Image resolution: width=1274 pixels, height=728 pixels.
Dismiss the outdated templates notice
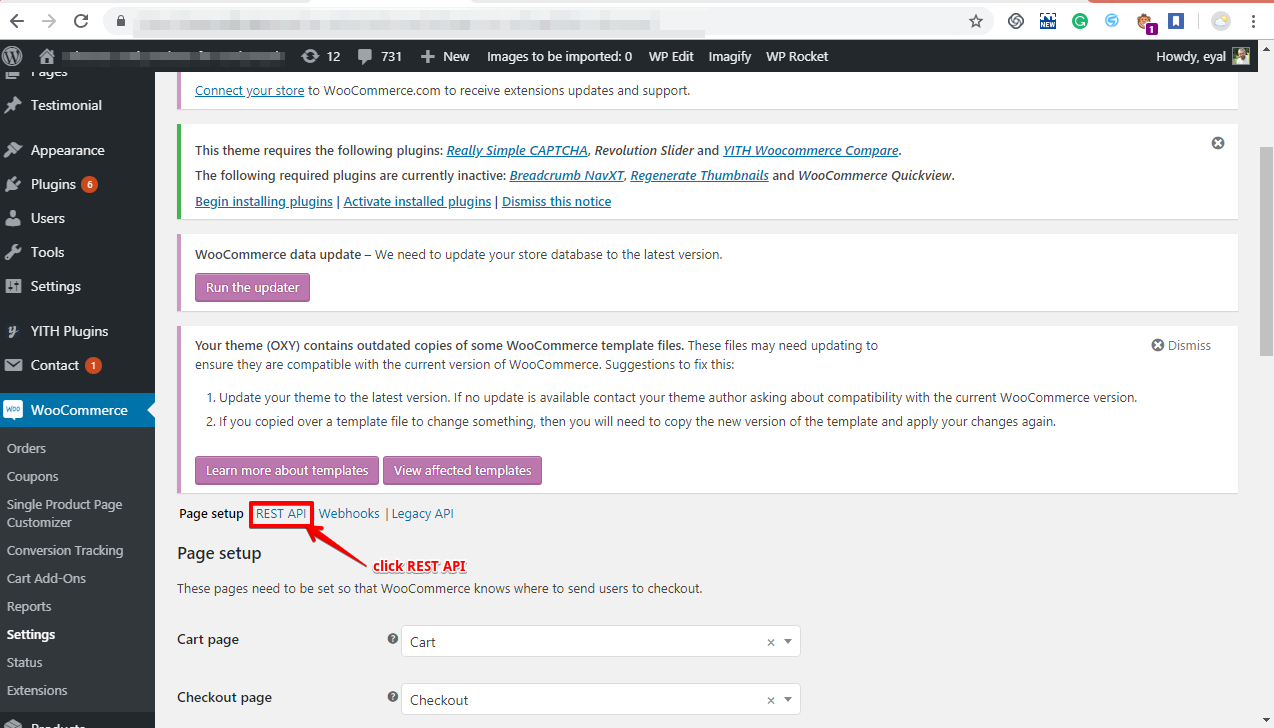[1181, 345]
